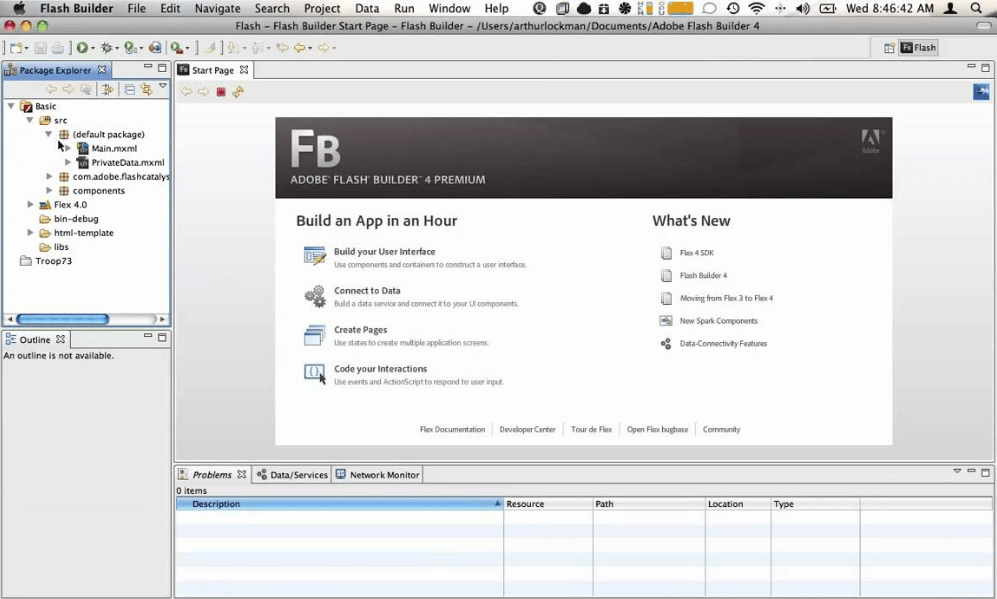Collapse the src folder node
The width and height of the screenshot is (997, 599).
coord(29,120)
